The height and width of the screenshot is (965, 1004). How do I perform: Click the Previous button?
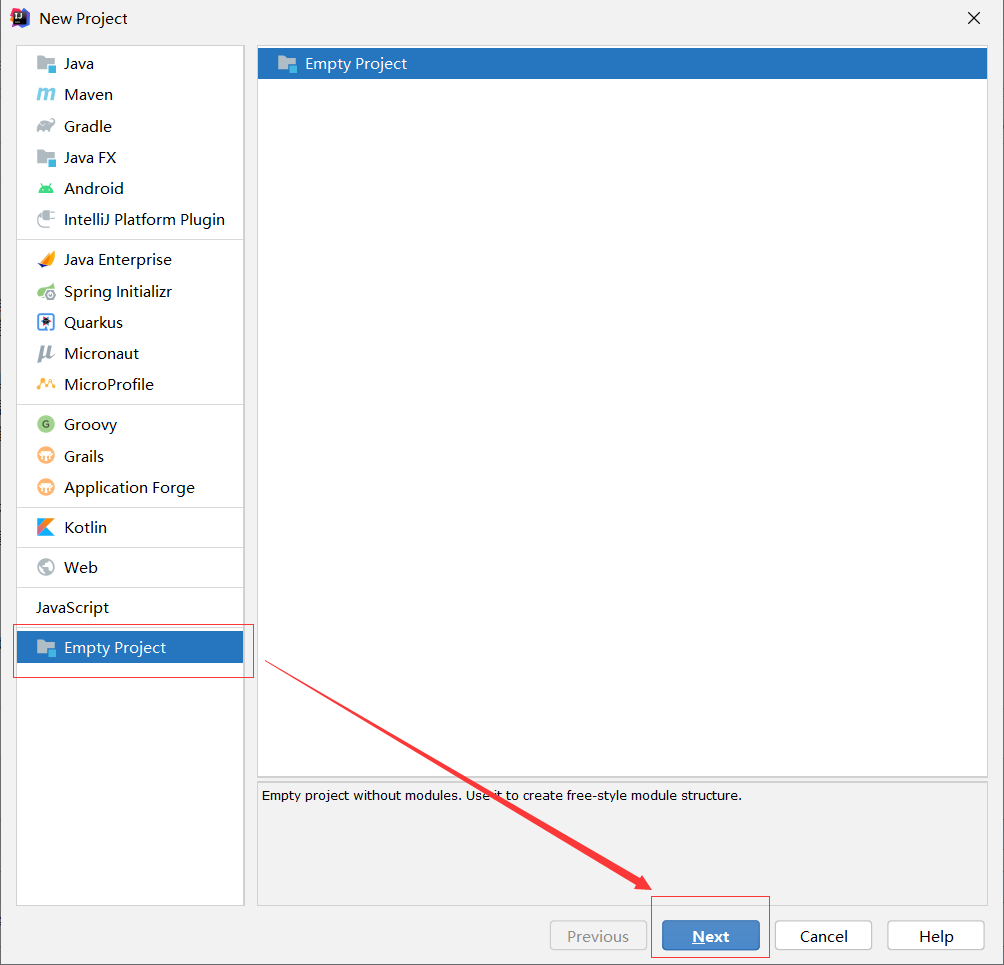[598, 936]
